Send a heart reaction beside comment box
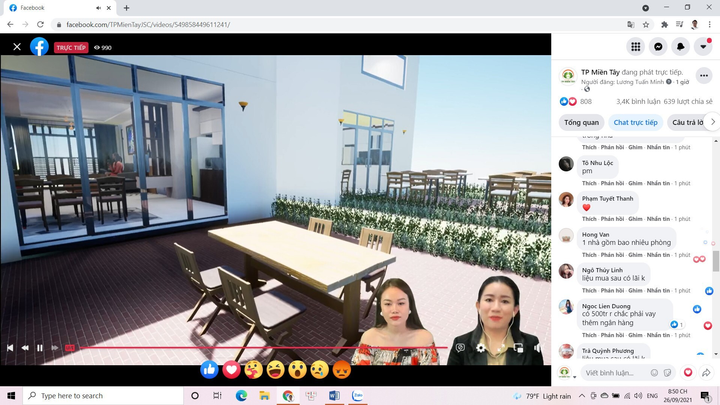Viewport: 720px width, 405px height. coord(688,372)
